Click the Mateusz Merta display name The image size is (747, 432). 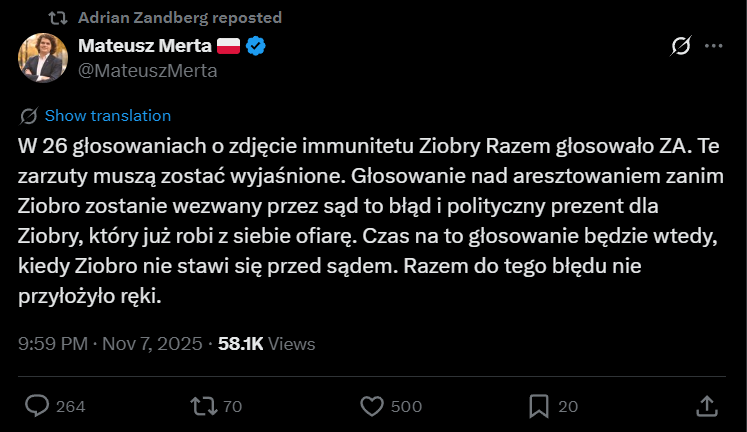point(144,46)
